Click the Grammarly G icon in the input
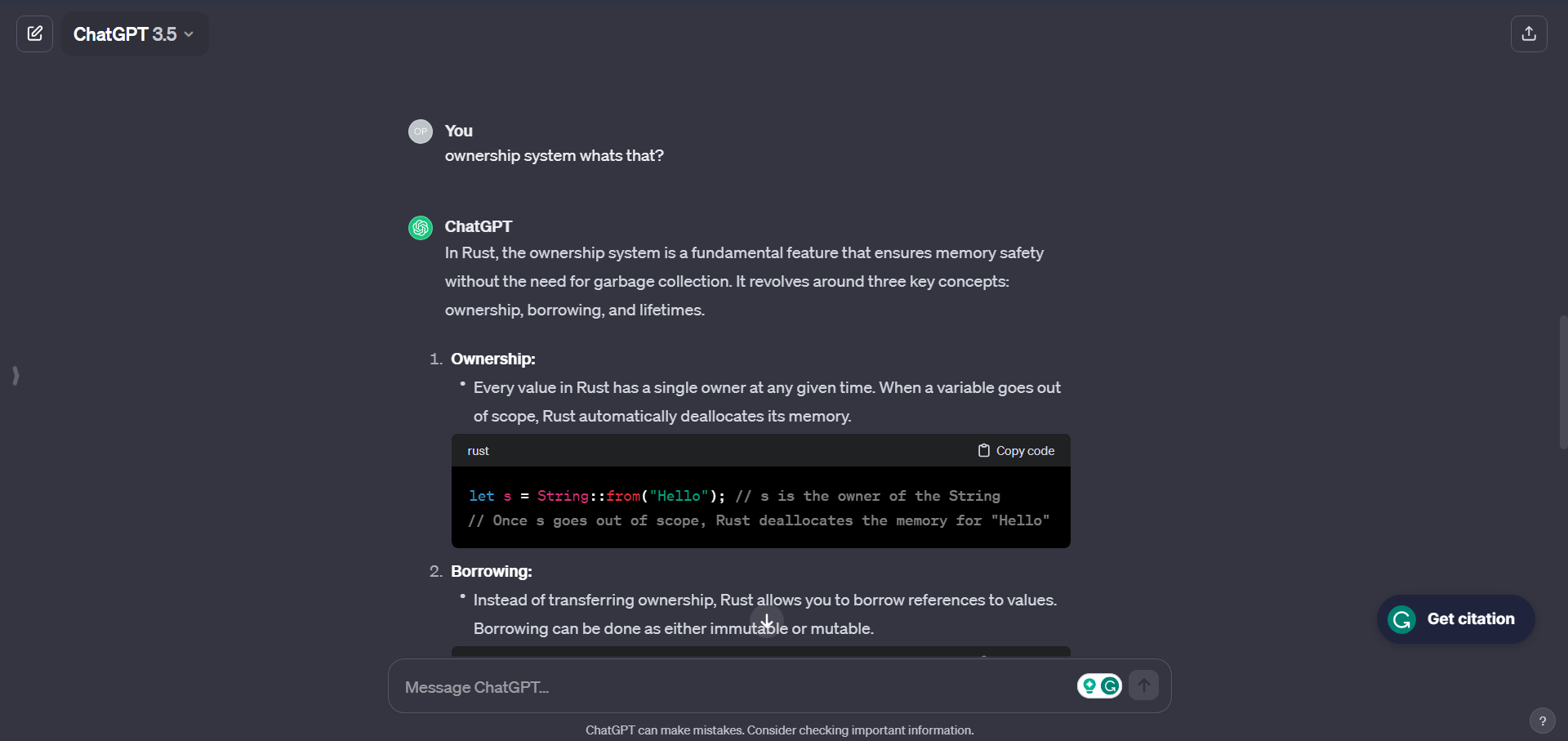The height and width of the screenshot is (741, 1568). coord(1111,686)
